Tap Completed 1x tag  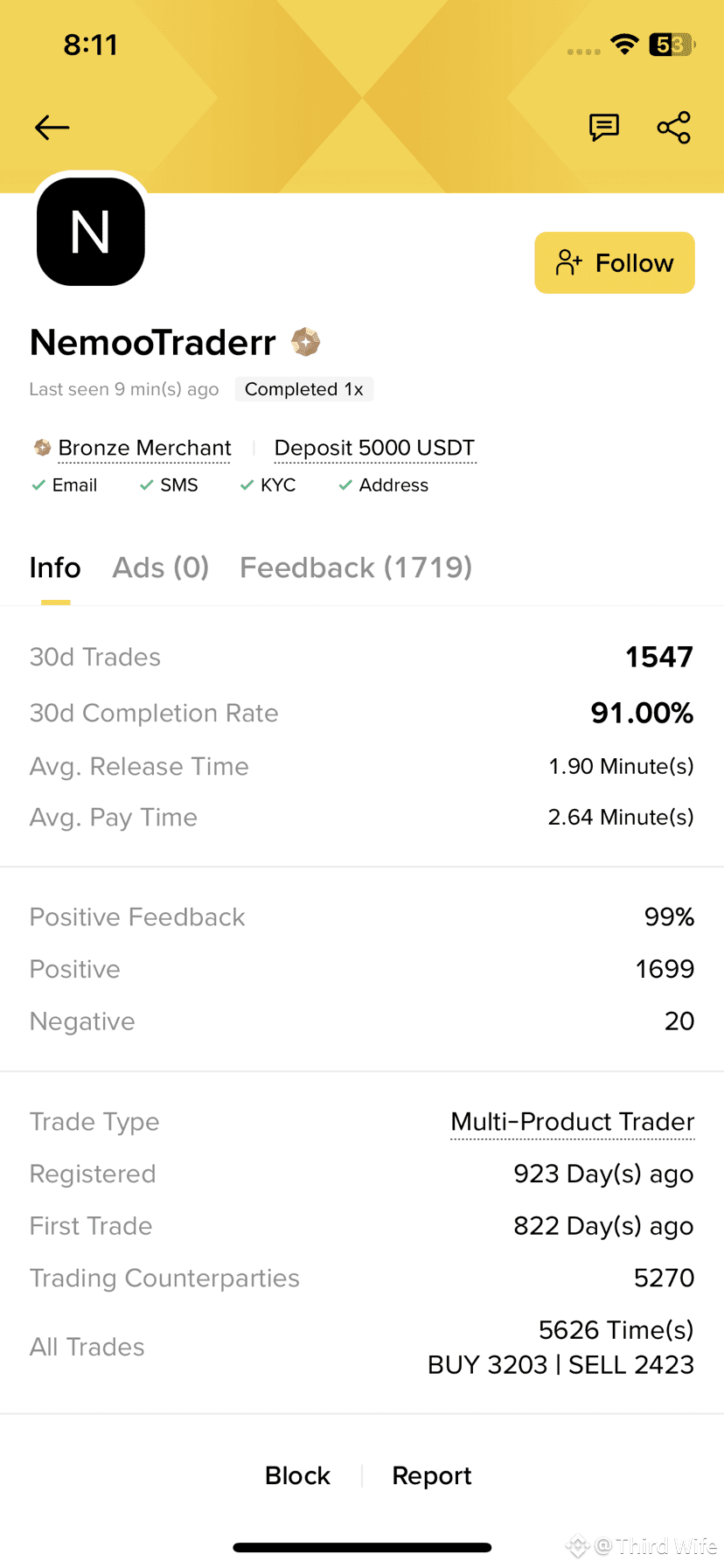[x=304, y=389]
